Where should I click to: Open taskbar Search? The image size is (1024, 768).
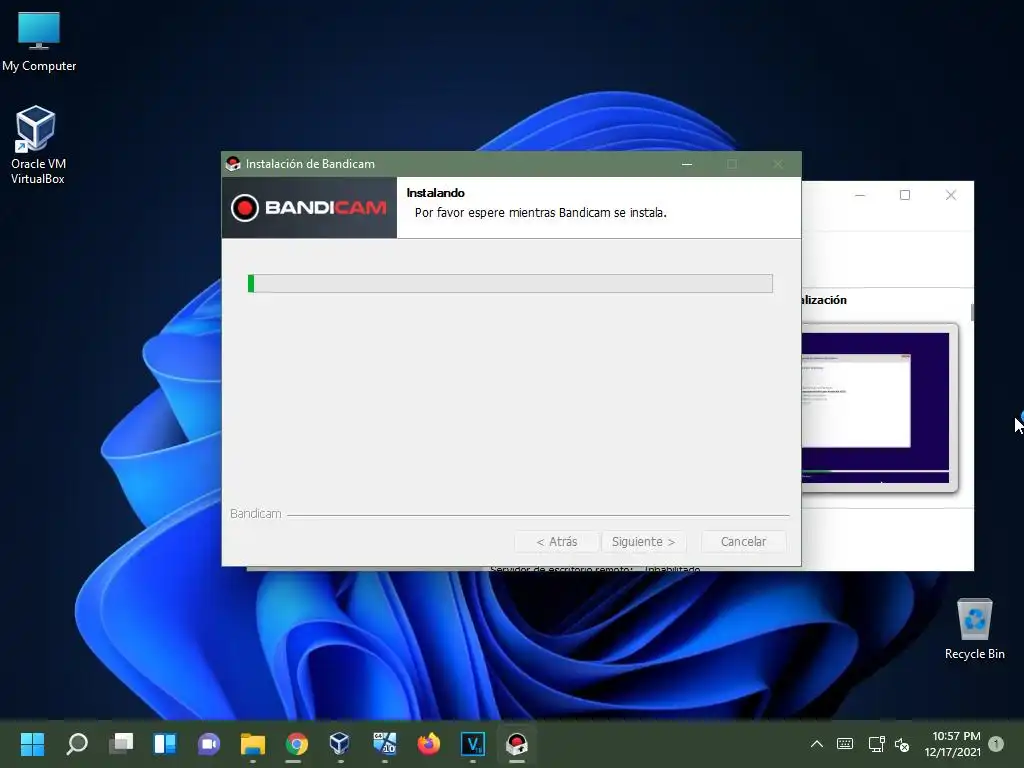(77, 743)
